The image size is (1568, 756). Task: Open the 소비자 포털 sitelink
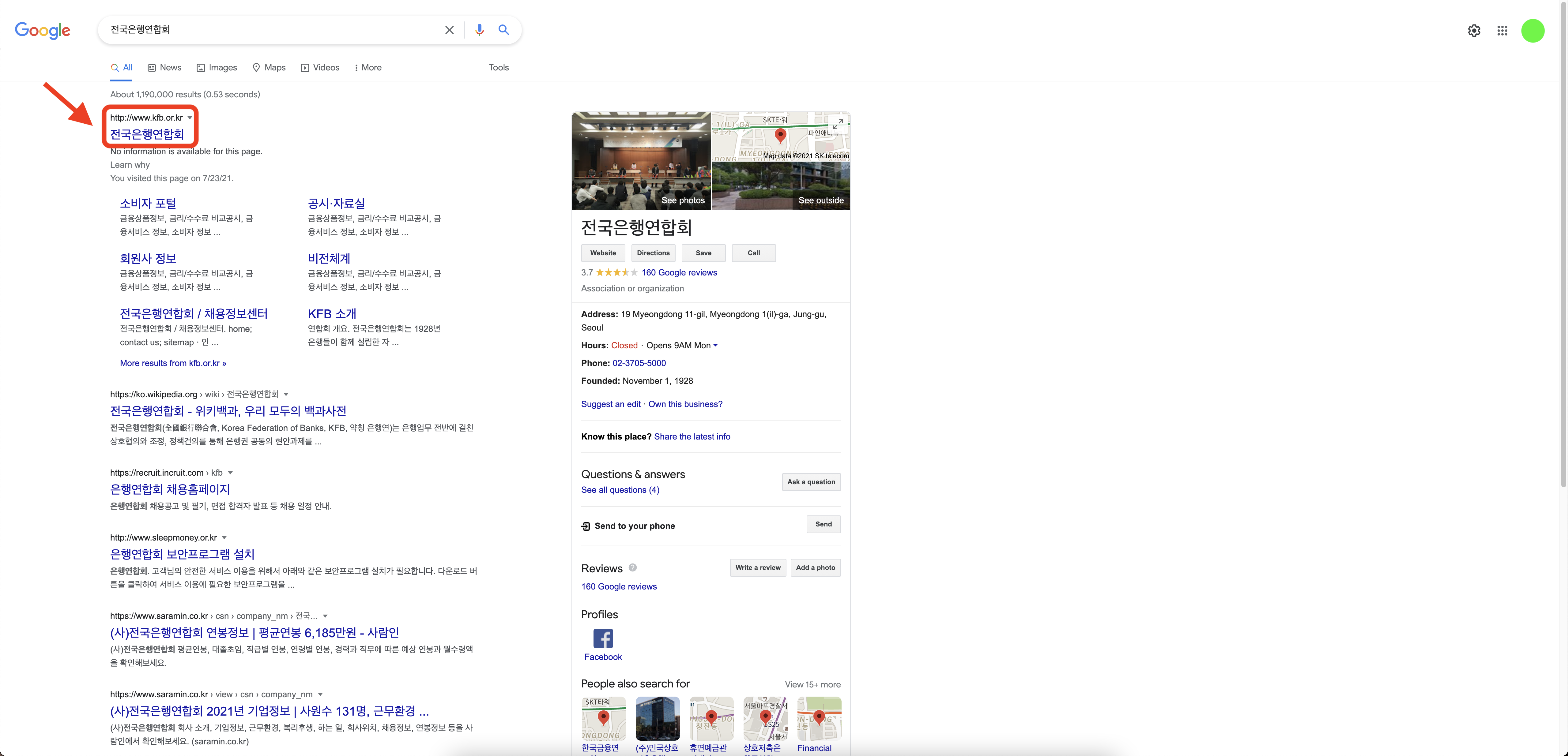point(148,204)
